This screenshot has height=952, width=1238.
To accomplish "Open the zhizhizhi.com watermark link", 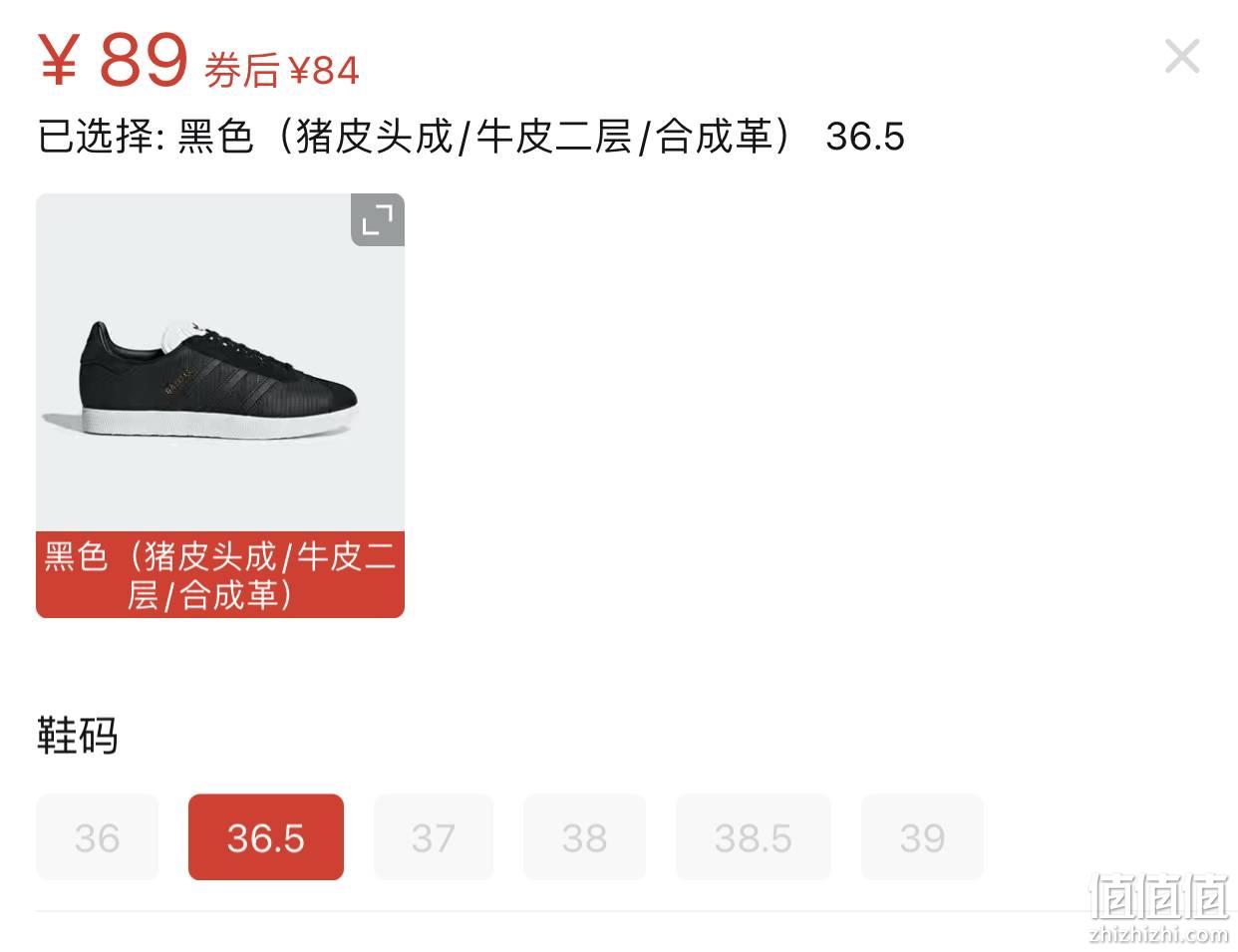I will tap(1159, 934).
